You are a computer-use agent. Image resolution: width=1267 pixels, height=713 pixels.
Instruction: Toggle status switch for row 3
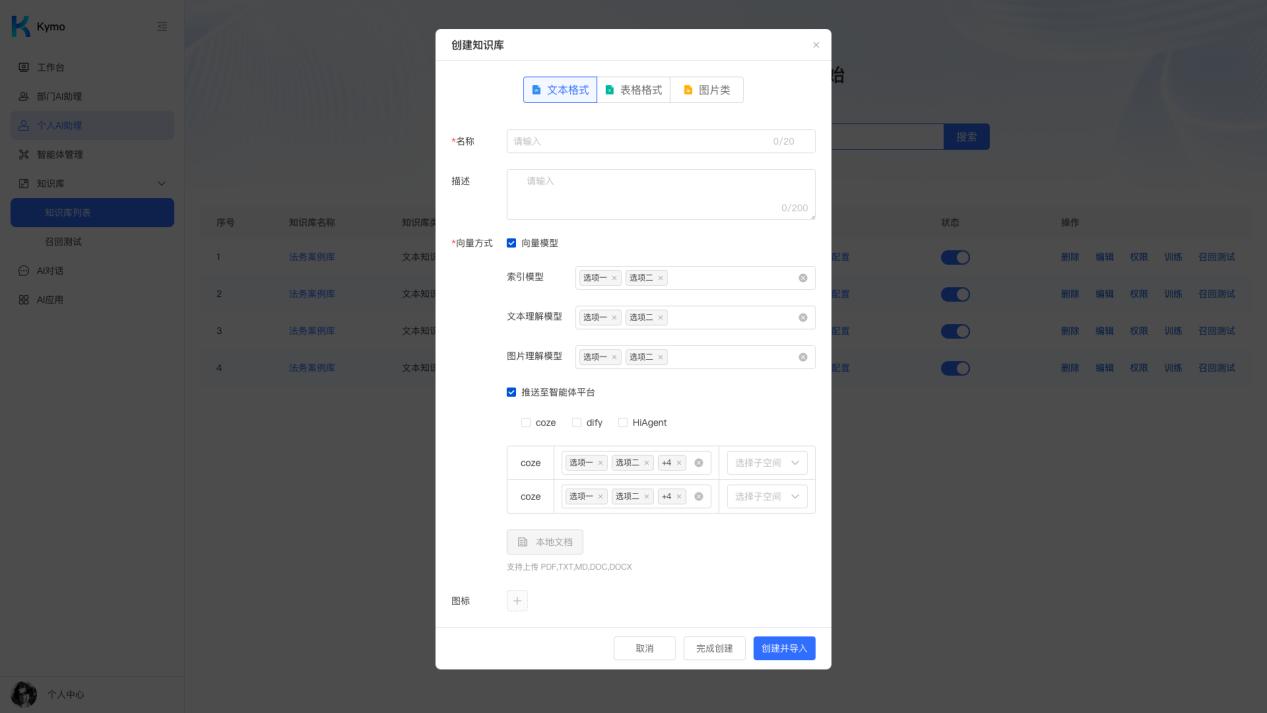[955, 331]
